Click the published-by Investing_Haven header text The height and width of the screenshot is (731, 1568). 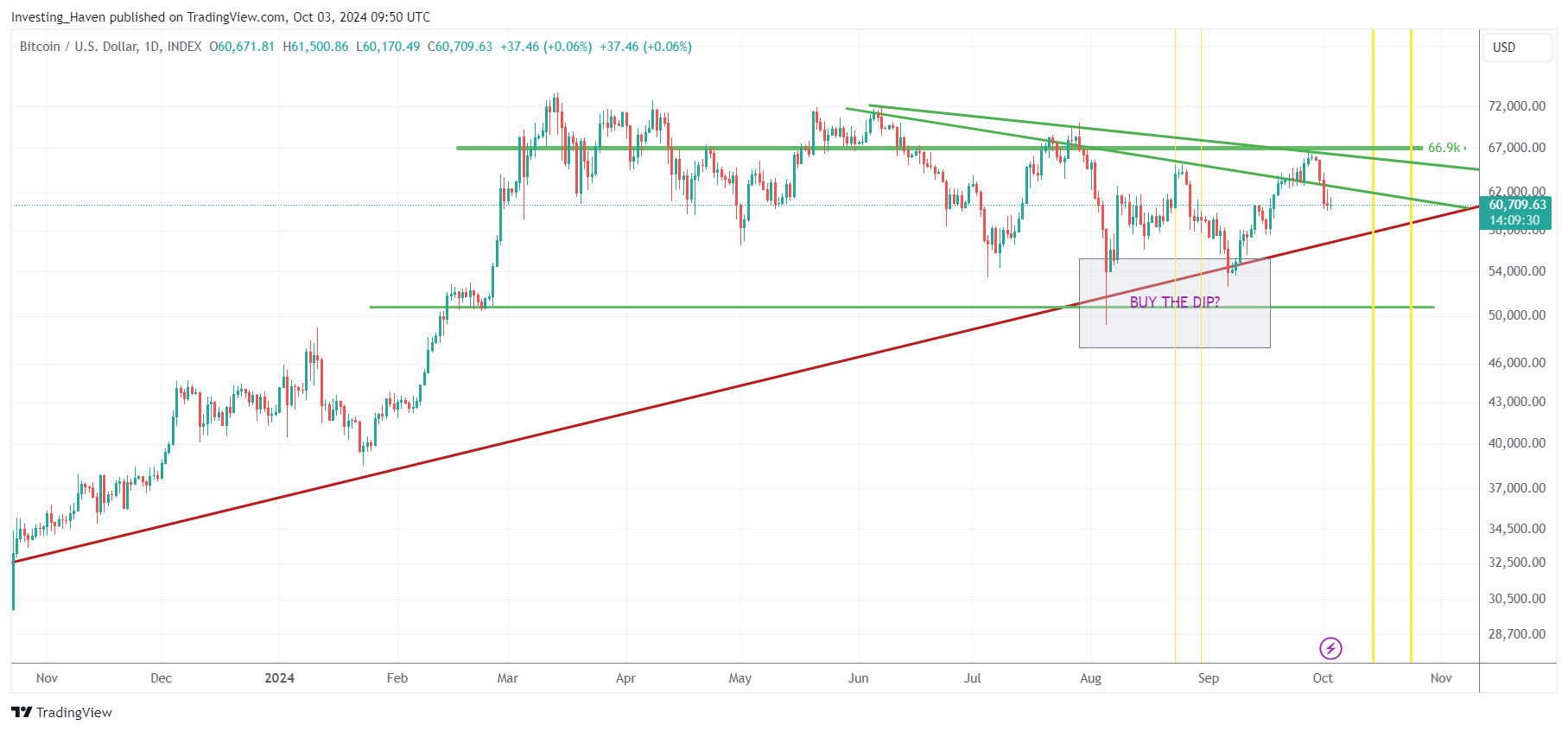pos(220,17)
